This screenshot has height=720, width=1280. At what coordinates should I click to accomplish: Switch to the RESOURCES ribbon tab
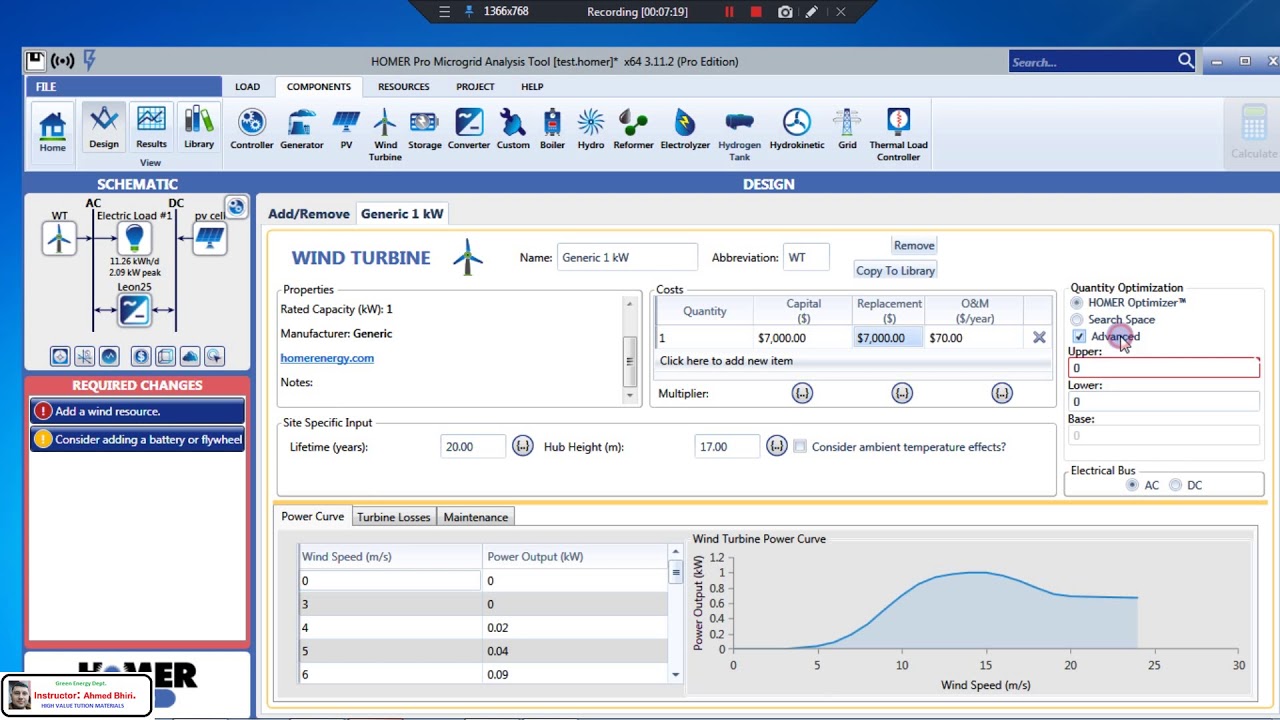[x=403, y=87]
